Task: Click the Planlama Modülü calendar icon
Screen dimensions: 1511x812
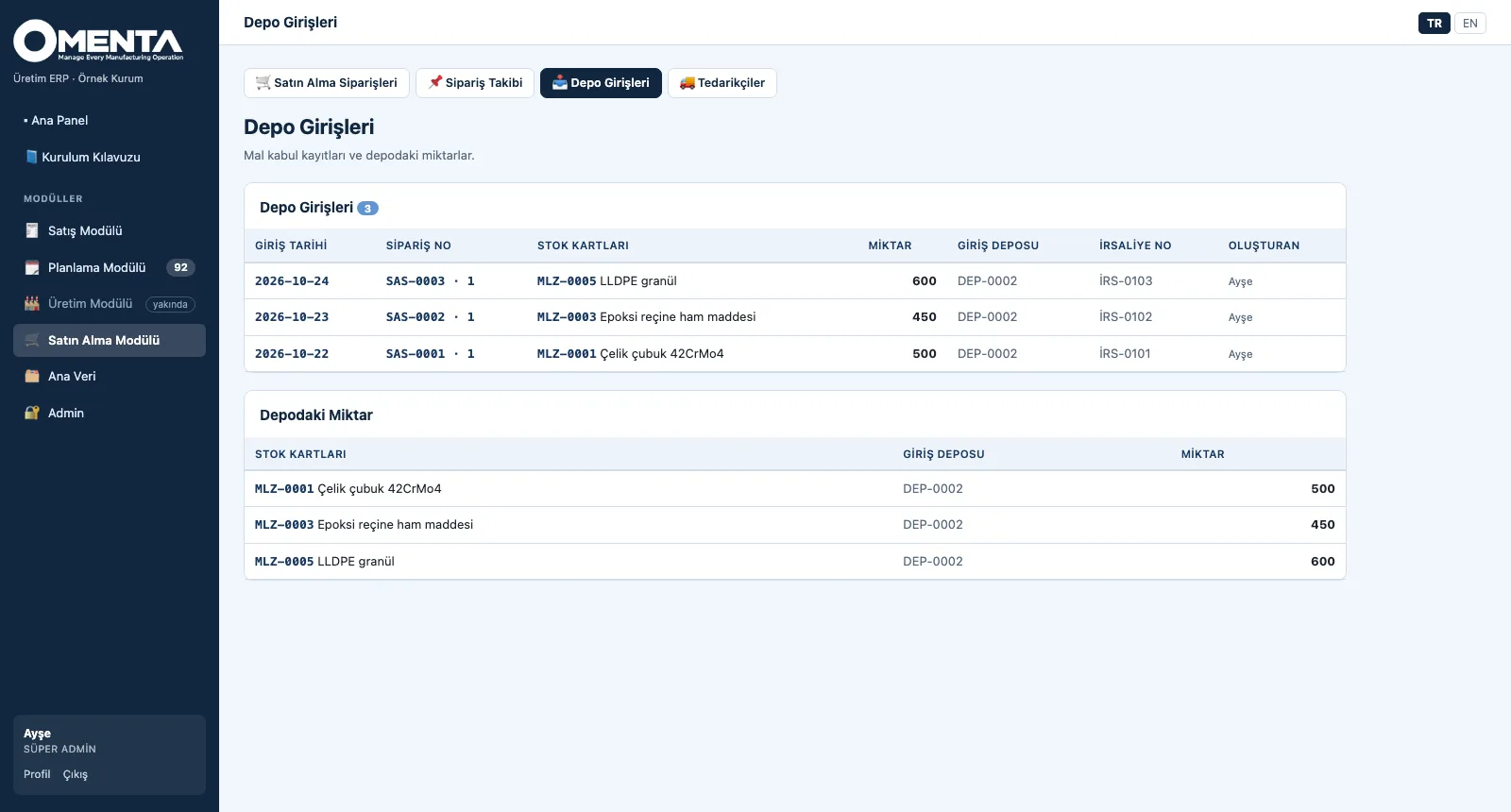Action: tap(32, 267)
